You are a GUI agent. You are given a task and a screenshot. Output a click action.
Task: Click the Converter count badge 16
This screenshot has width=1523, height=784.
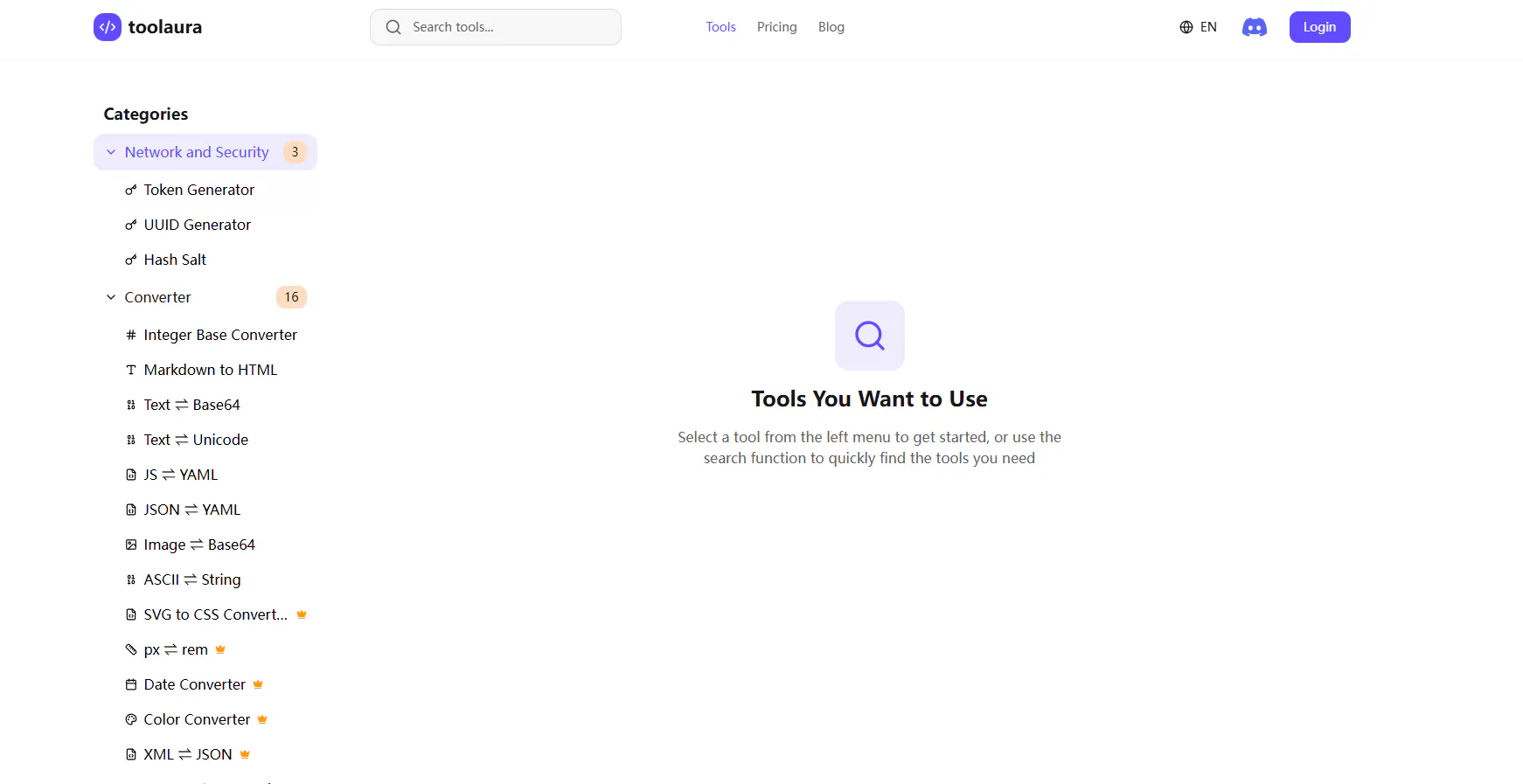[x=291, y=297]
